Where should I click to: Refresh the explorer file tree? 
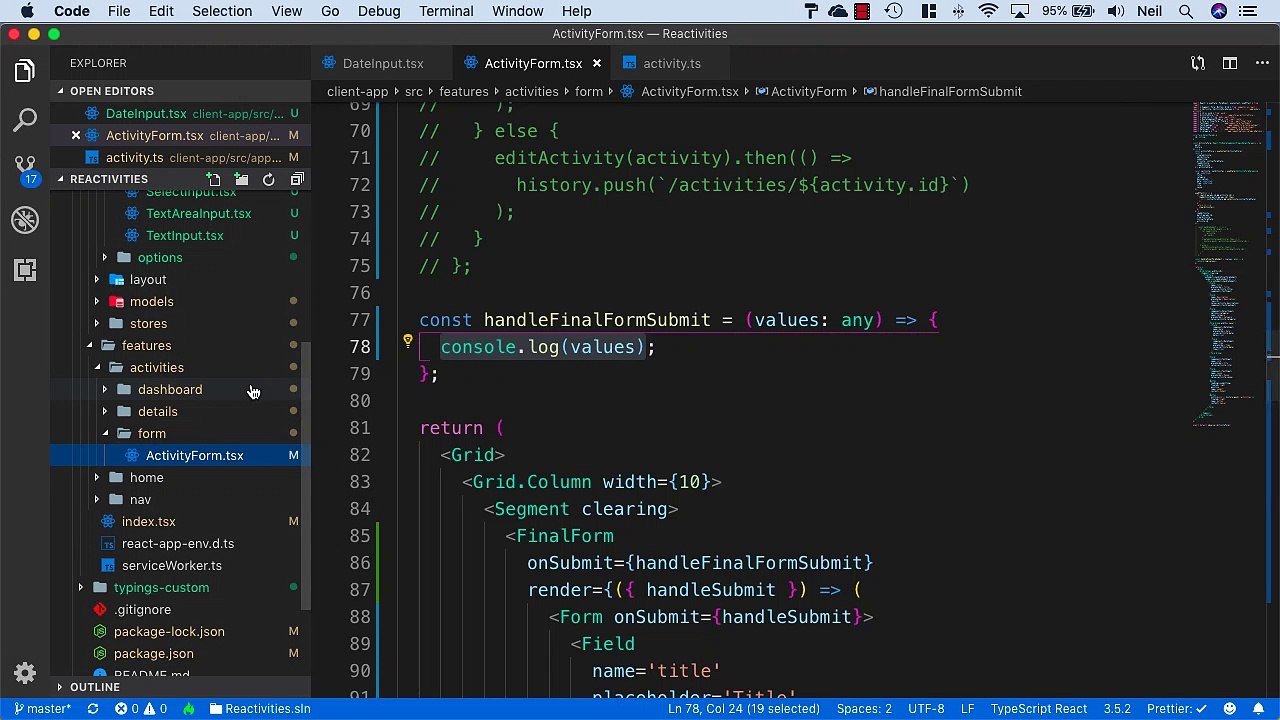point(269,180)
